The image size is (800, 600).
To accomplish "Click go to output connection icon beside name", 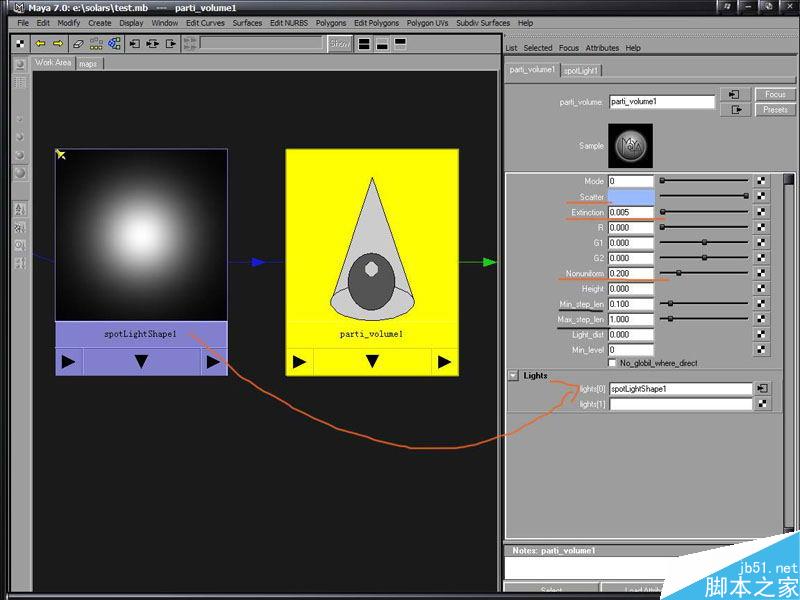I will (735, 110).
